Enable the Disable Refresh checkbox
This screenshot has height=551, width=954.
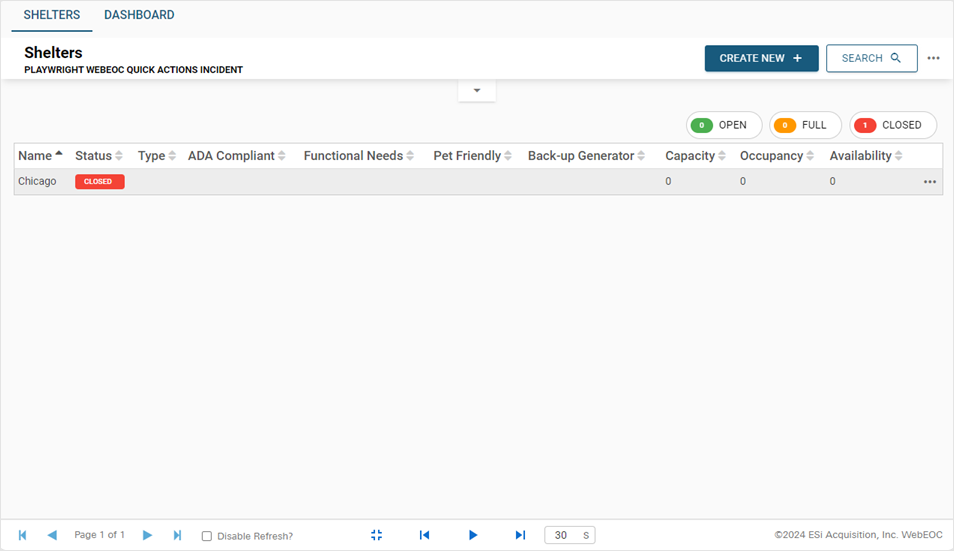coord(207,536)
